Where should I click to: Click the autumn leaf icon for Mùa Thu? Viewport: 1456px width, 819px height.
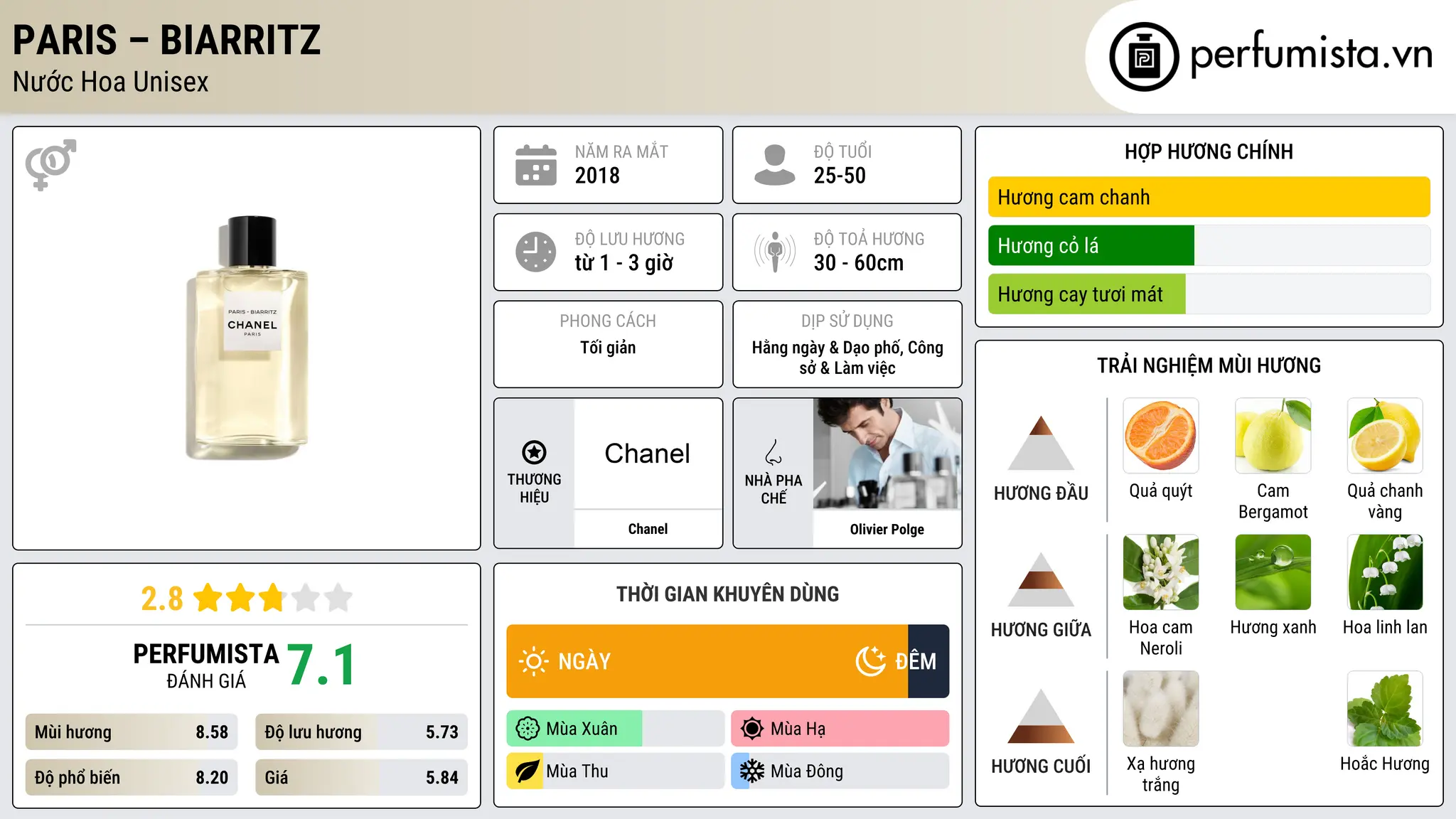point(528,771)
